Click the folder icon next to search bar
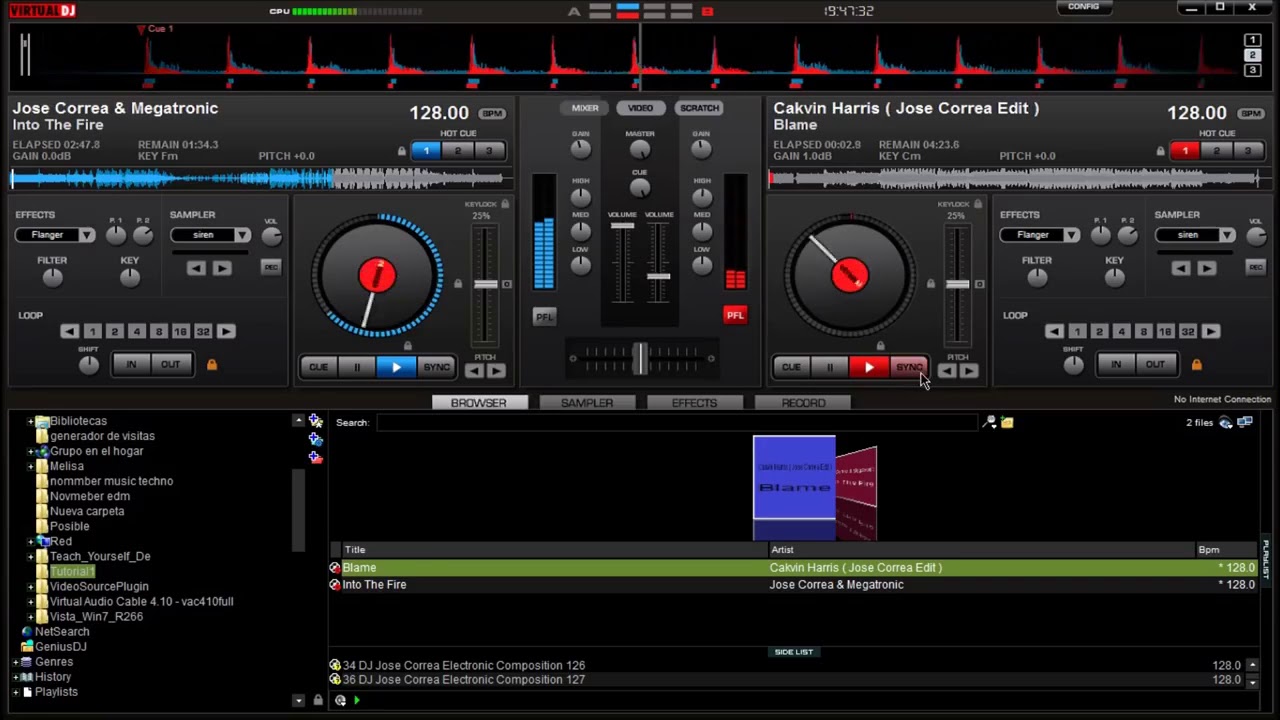The width and height of the screenshot is (1280, 720). tap(1007, 423)
